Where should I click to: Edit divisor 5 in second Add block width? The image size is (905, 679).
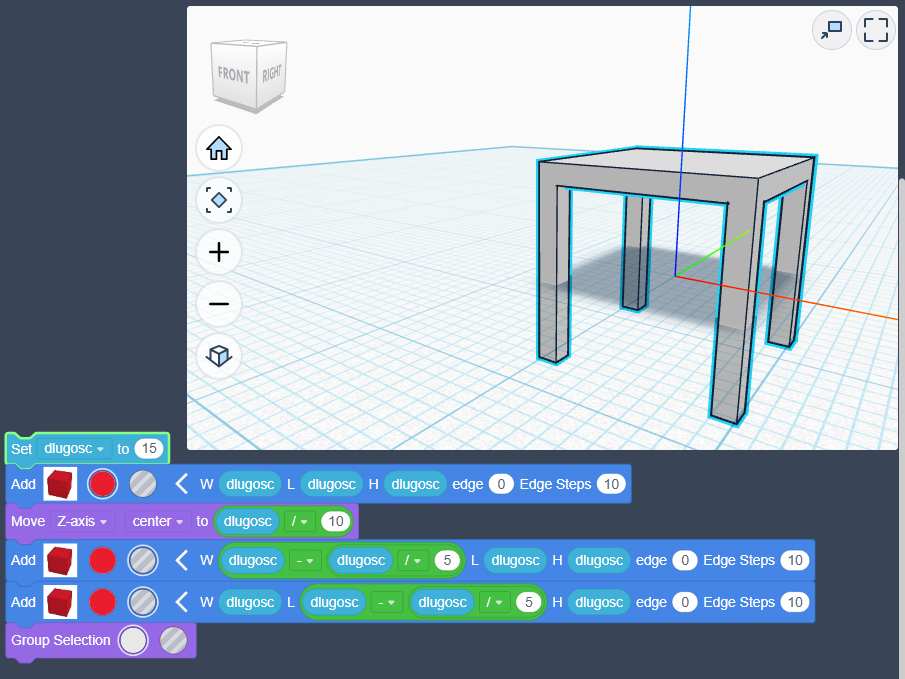tap(447, 561)
